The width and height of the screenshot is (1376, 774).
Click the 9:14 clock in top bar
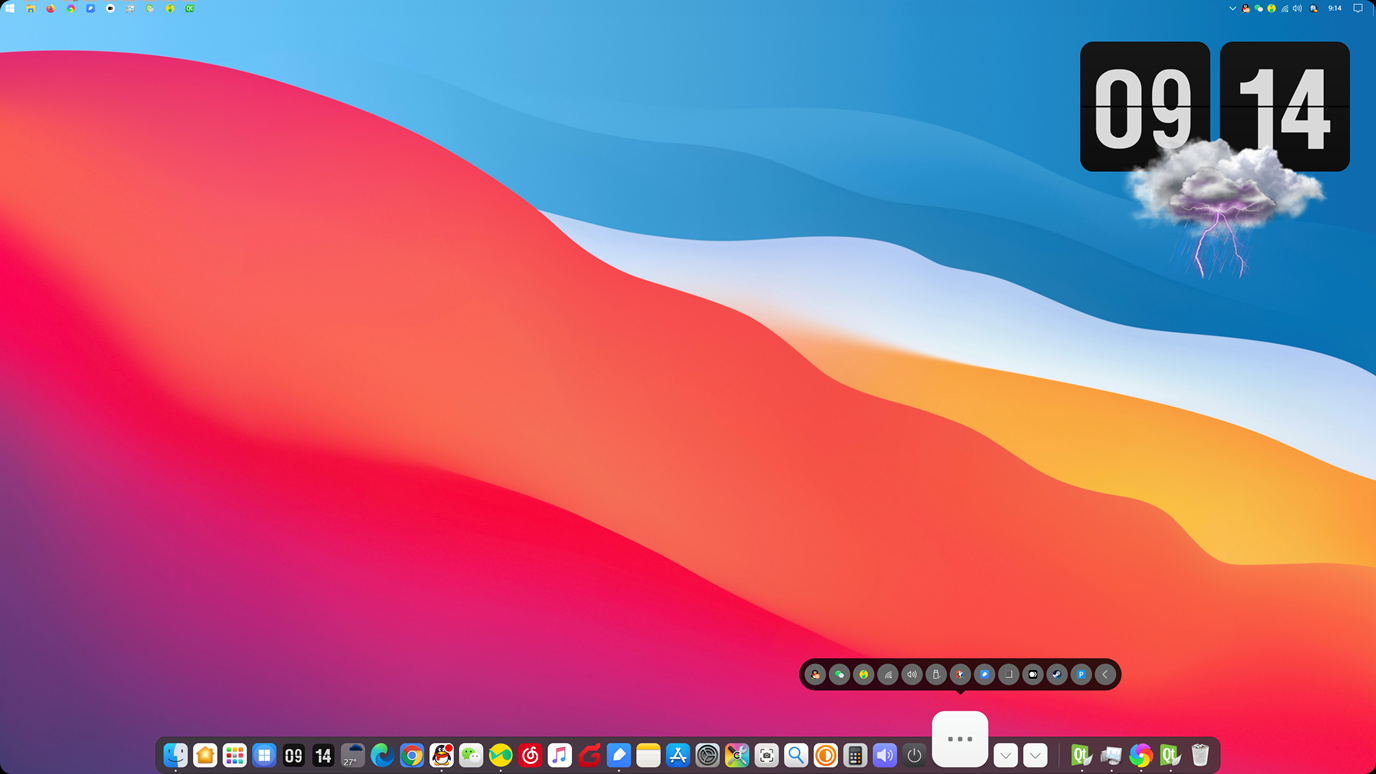1335,8
